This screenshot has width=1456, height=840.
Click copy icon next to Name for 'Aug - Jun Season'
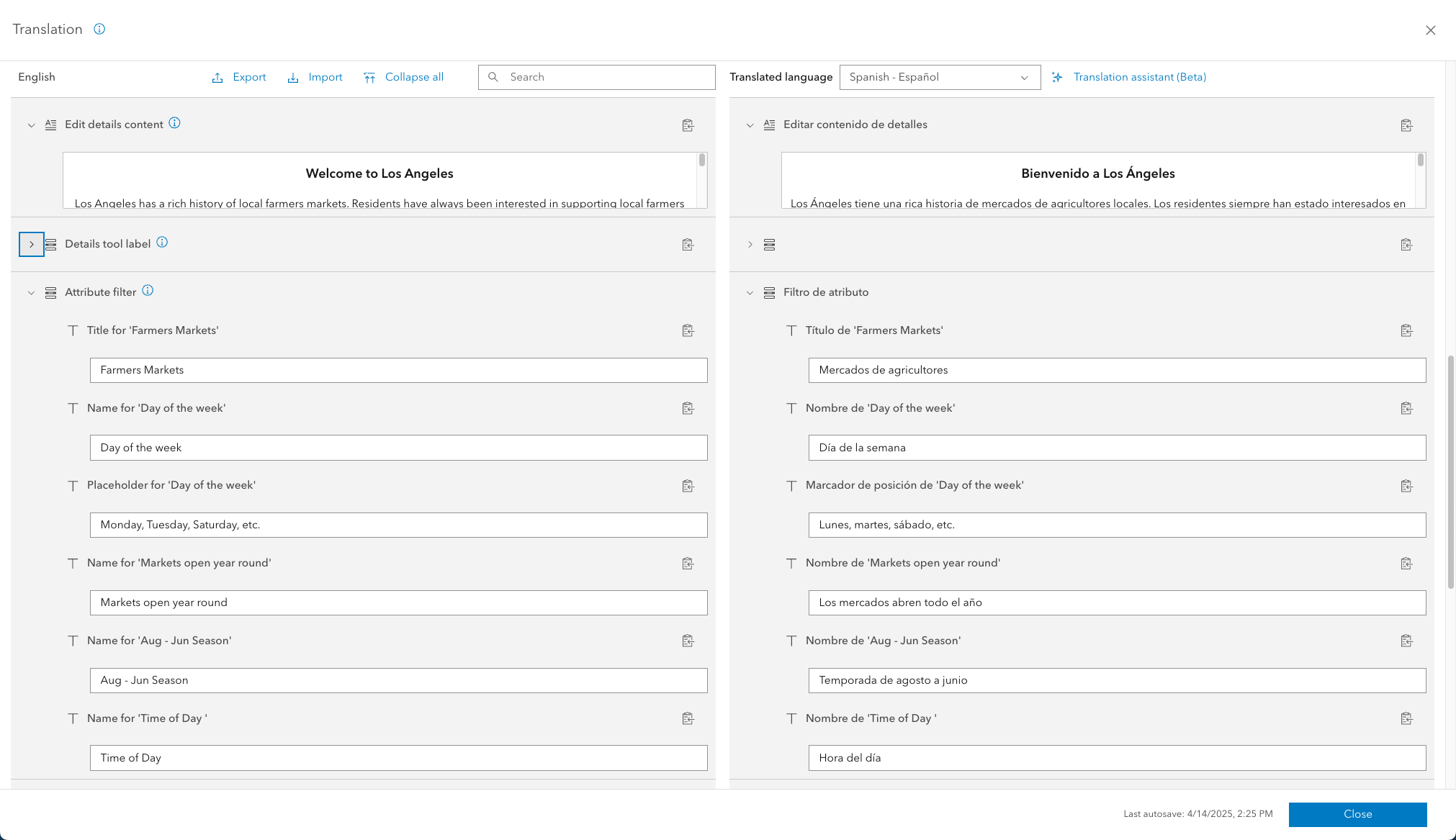tap(688, 641)
